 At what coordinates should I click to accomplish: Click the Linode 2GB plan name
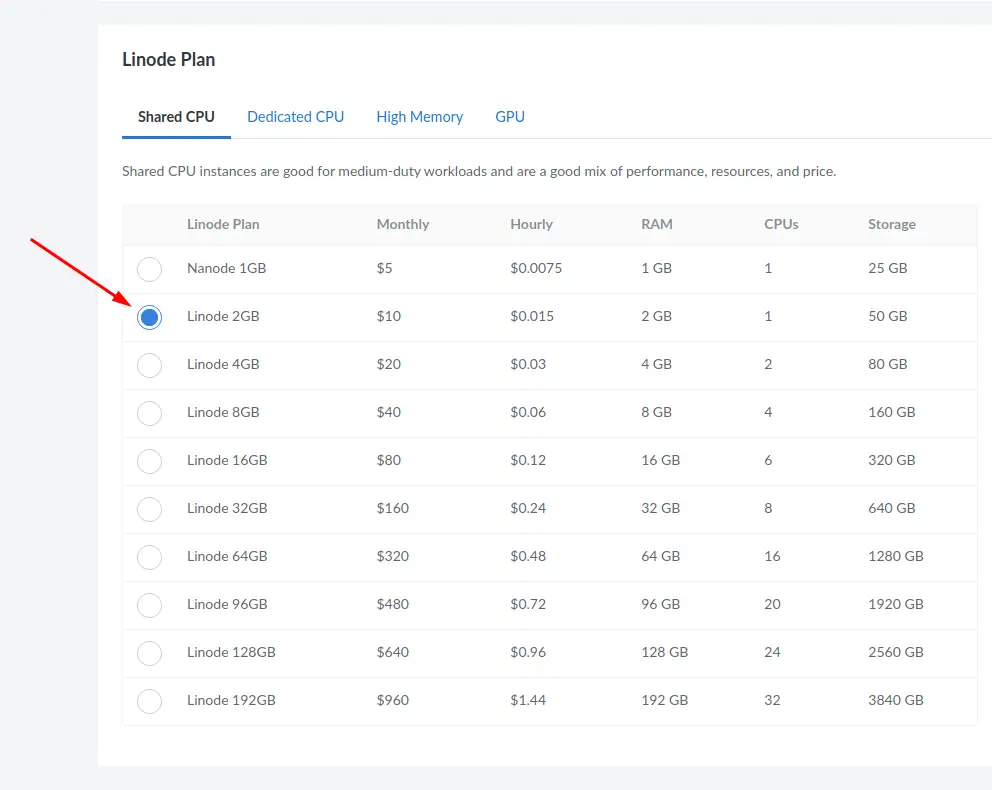pos(223,316)
